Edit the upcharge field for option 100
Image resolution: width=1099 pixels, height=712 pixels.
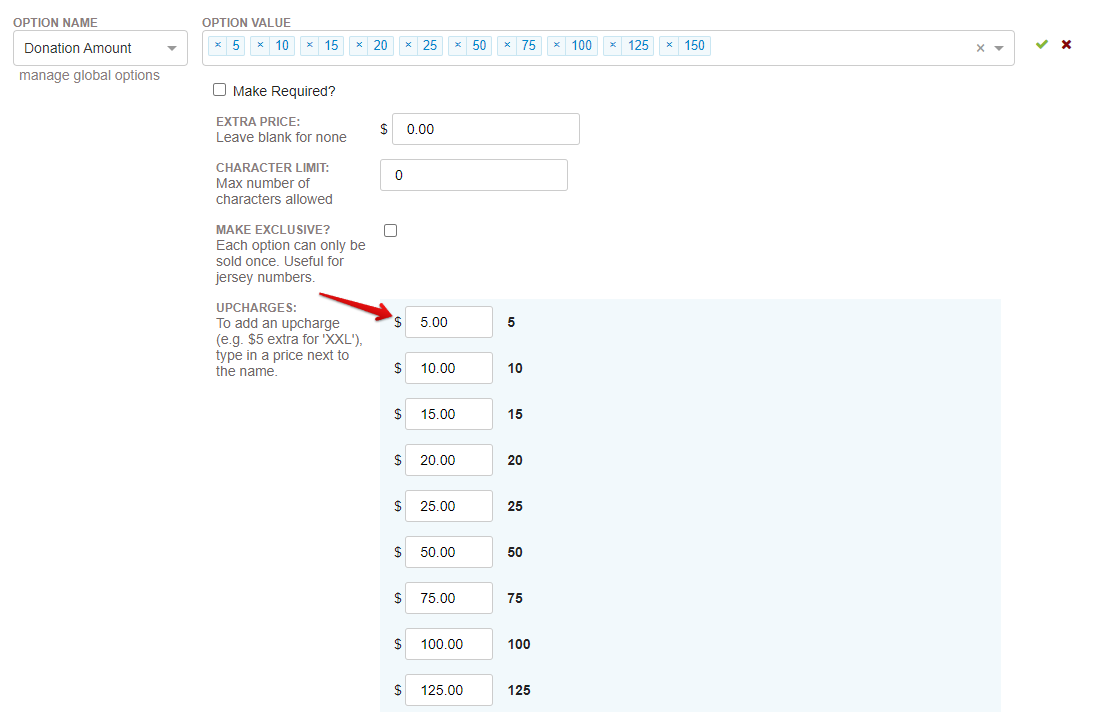[449, 644]
